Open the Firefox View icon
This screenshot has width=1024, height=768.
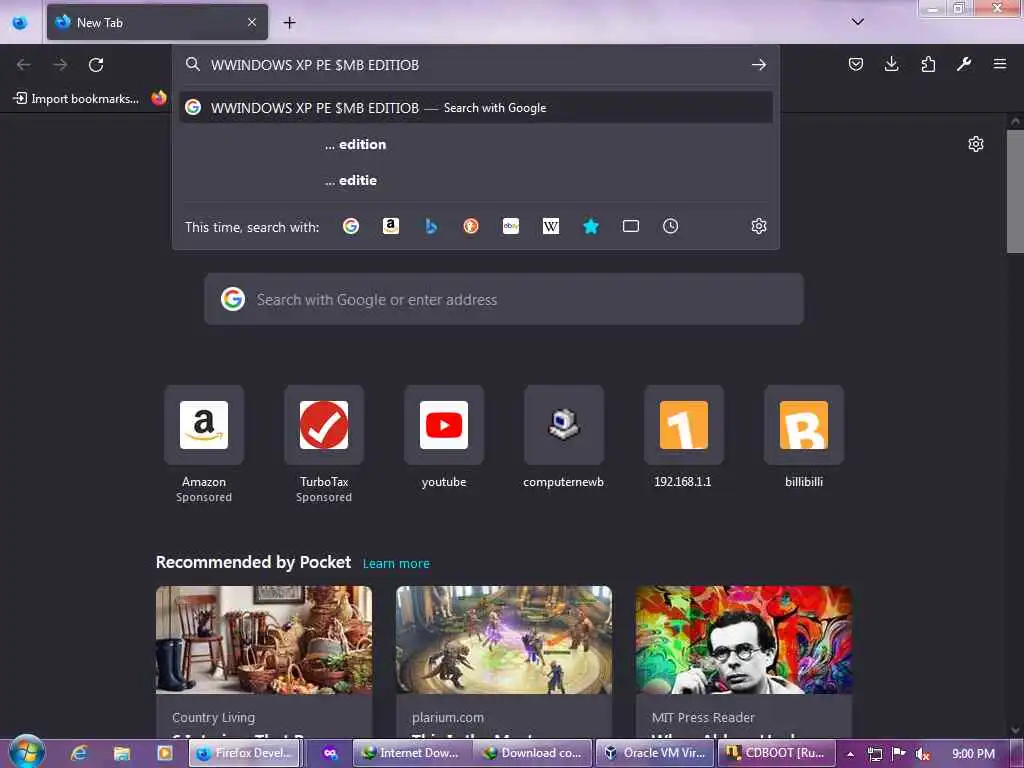pyautogui.click(x=20, y=22)
